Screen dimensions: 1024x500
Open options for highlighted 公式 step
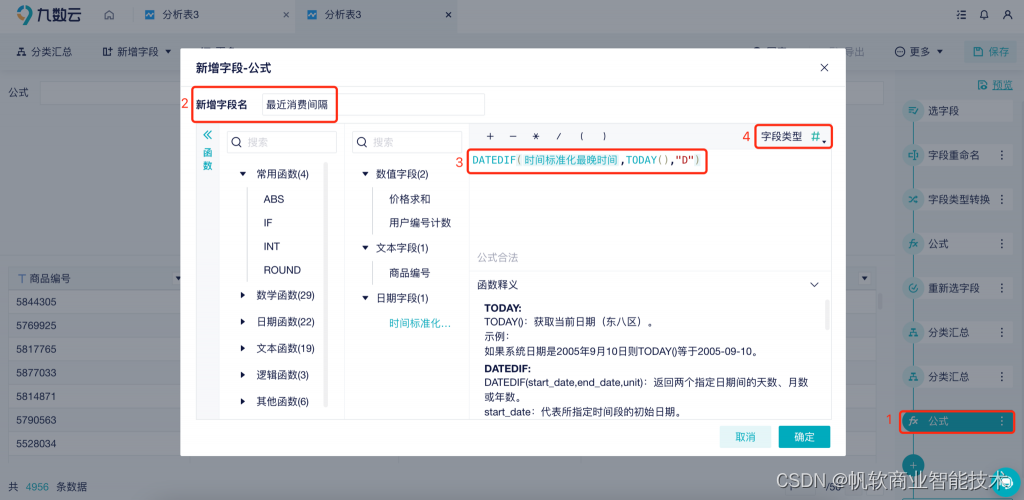[x=1002, y=422]
